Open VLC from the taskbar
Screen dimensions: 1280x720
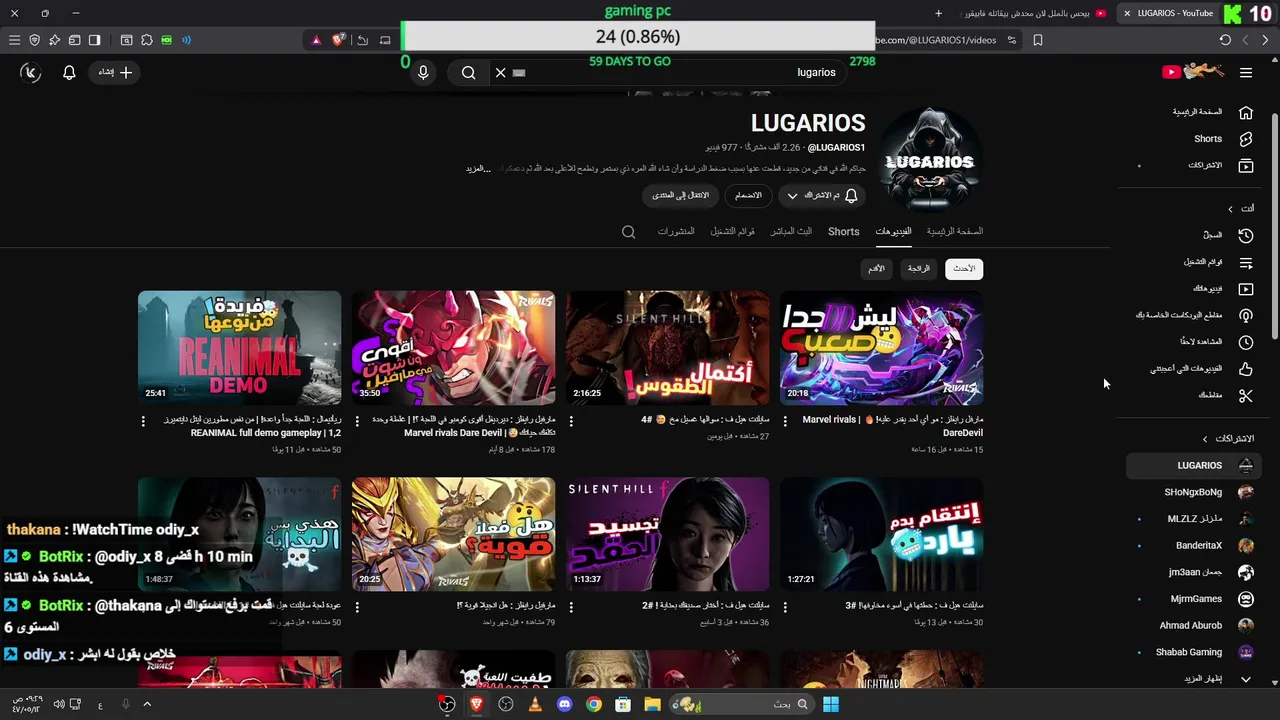[535, 704]
